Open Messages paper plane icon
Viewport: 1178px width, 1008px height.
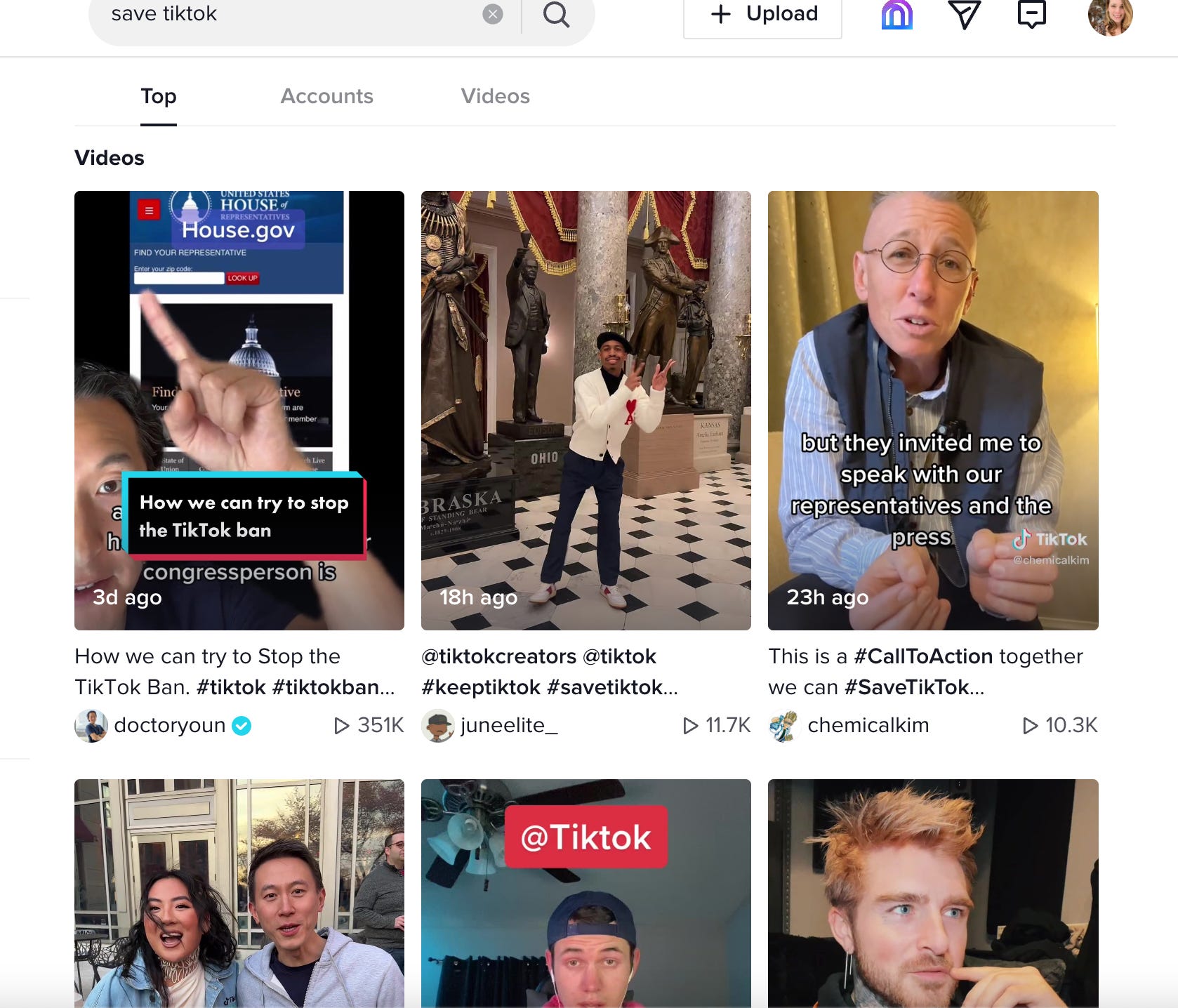pos(965,14)
